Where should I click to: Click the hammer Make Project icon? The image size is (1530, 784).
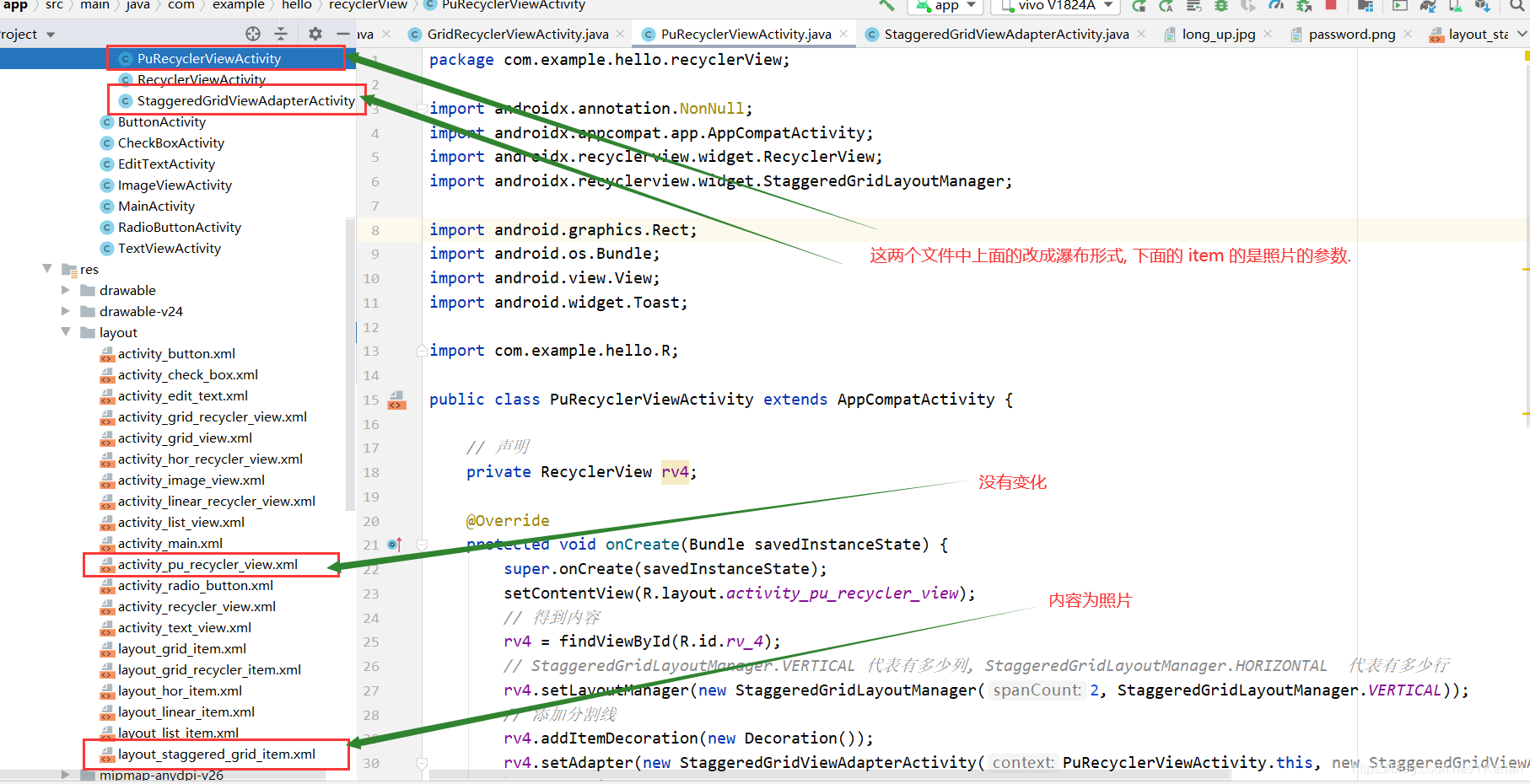coord(886,5)
